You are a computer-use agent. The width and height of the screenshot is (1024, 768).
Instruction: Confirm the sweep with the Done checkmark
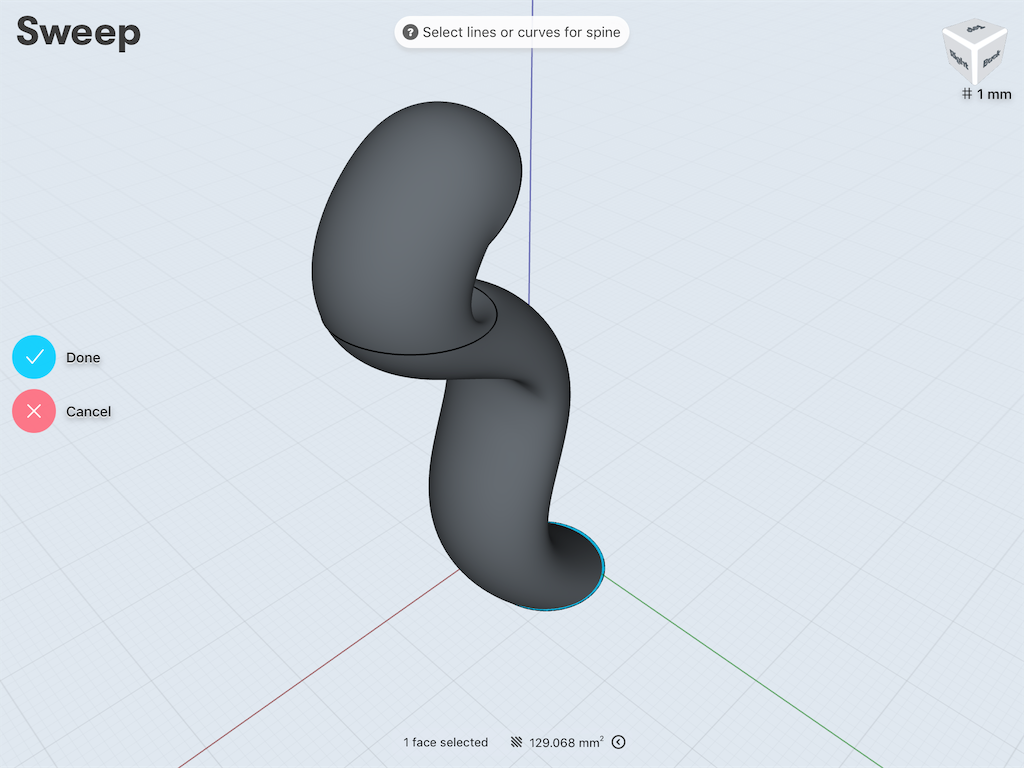pos(34,357)
